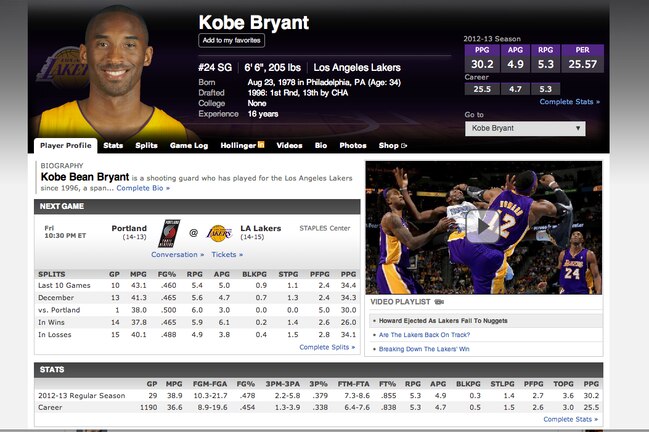Click the Tickets link
Viewport: 649px width, 432px height.
click(227, 254)
